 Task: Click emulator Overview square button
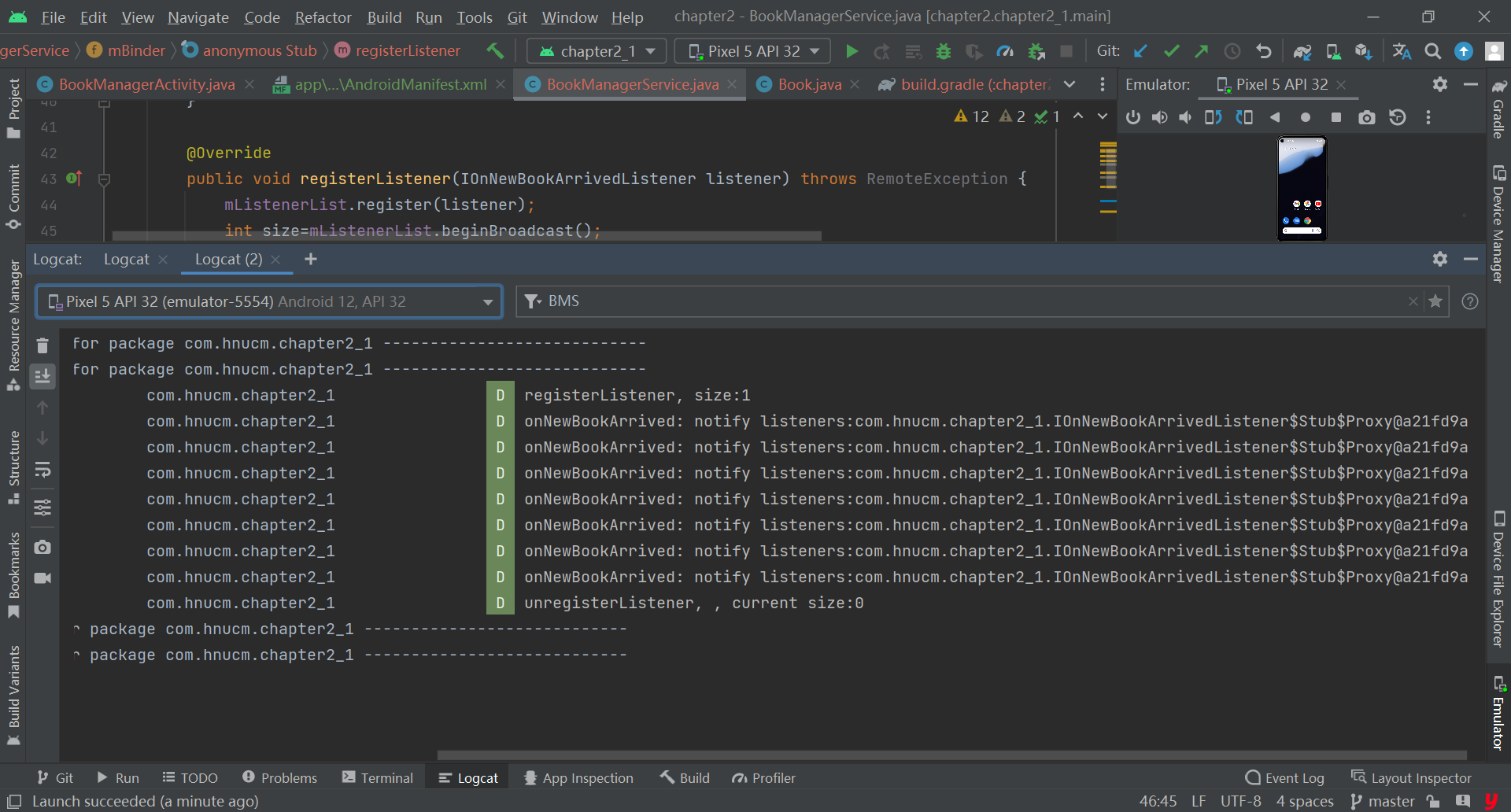coord(1336,117)
